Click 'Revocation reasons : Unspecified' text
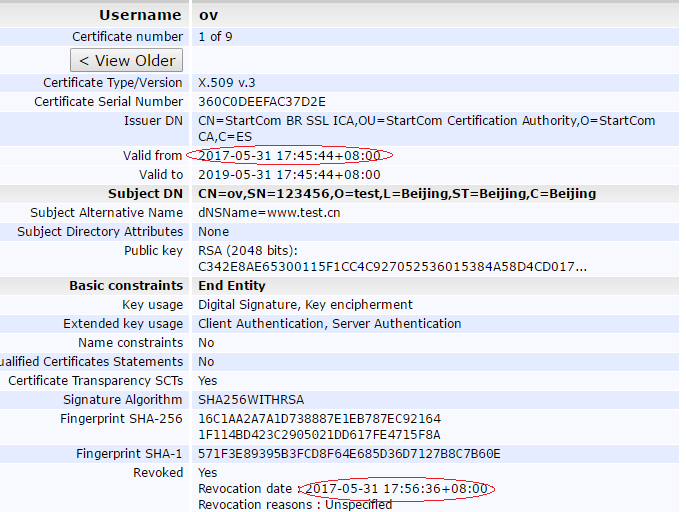This screenshot has width=686, height=512. (295, 505)
